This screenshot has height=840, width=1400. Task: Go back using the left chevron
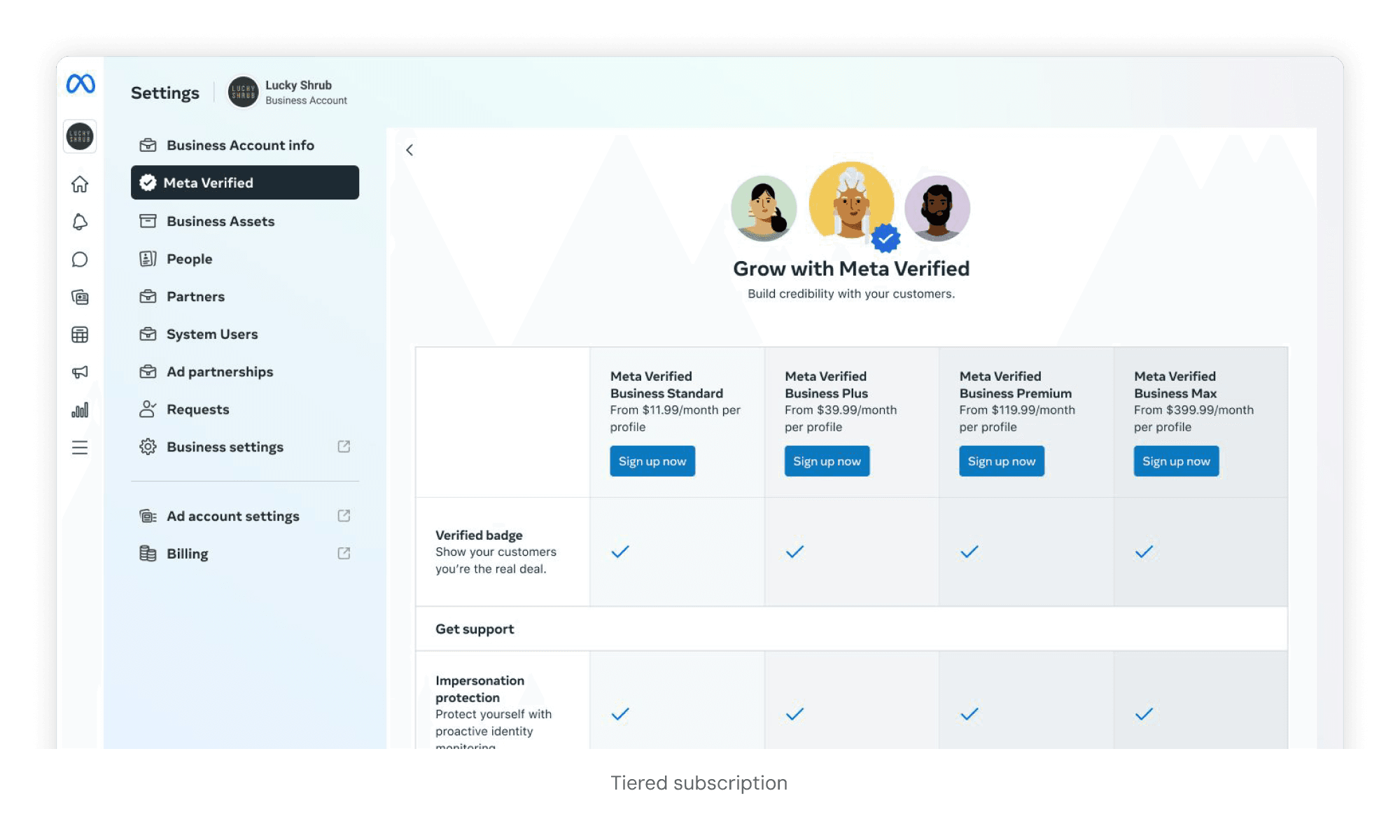click(409, 150)
